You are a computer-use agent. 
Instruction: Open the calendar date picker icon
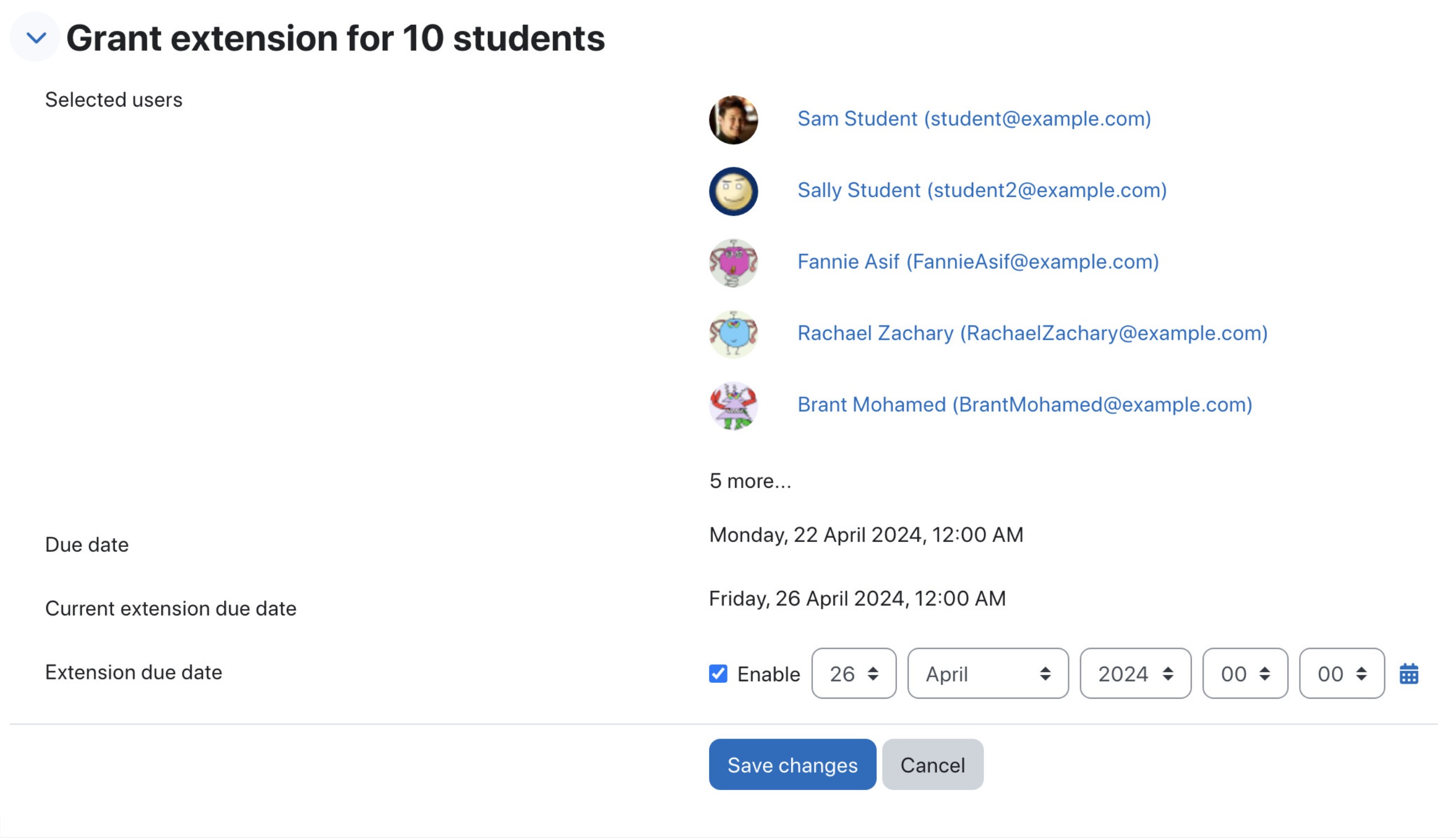coord(1408,673)
